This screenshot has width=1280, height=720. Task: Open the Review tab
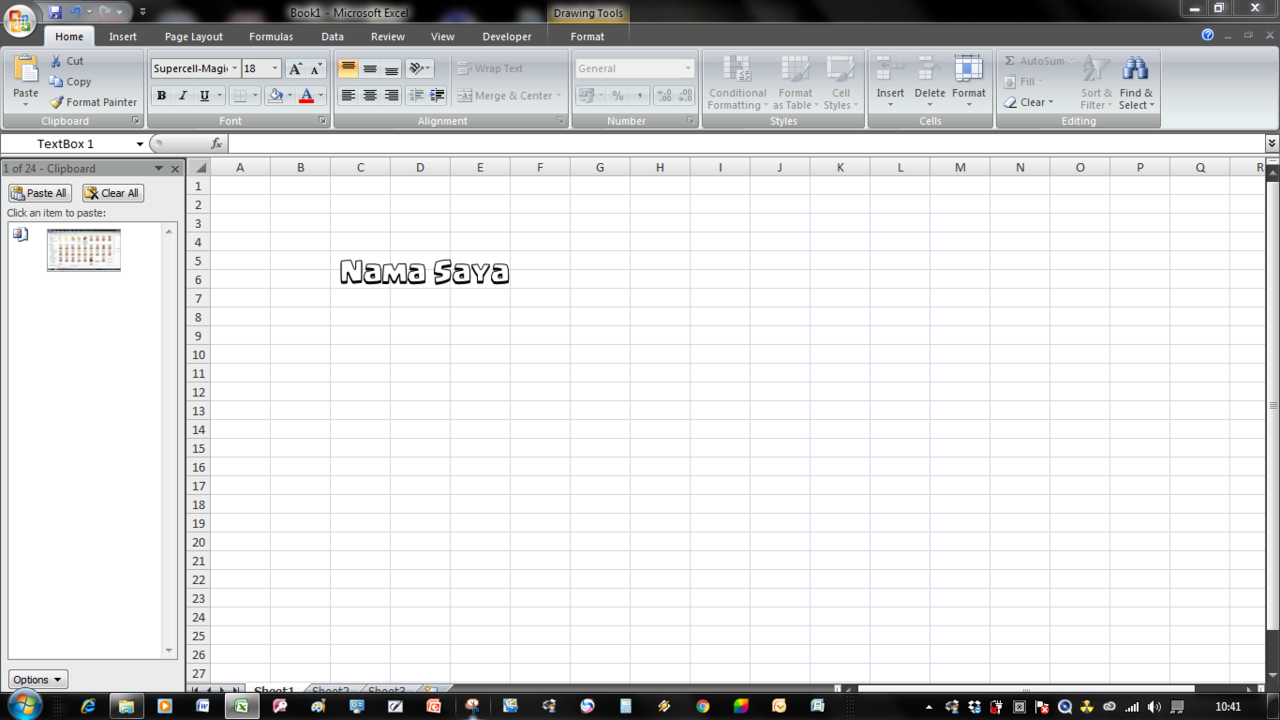point(387,36)
